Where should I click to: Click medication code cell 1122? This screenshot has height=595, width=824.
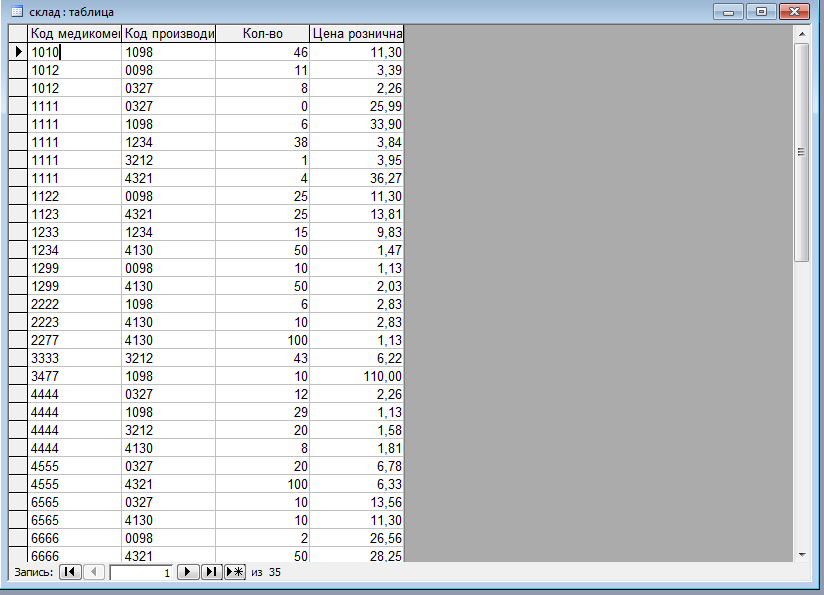click(75, 197)
